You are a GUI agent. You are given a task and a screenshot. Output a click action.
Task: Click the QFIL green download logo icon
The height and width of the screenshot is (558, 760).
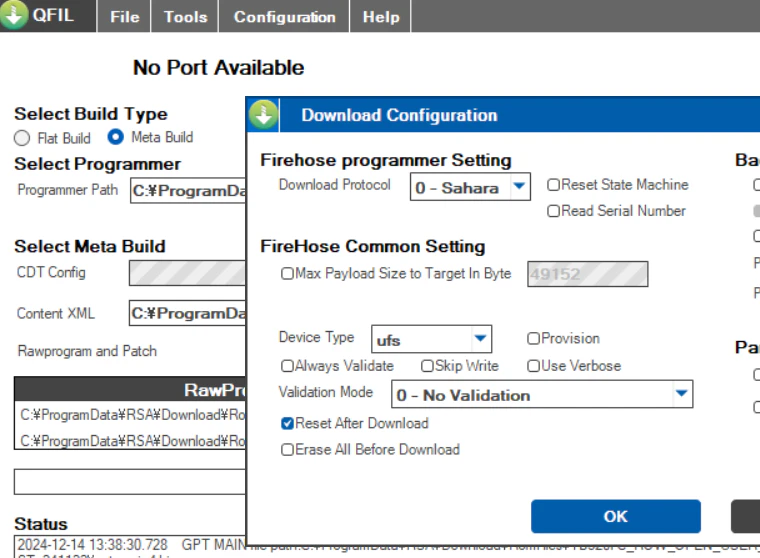(14, 14)
